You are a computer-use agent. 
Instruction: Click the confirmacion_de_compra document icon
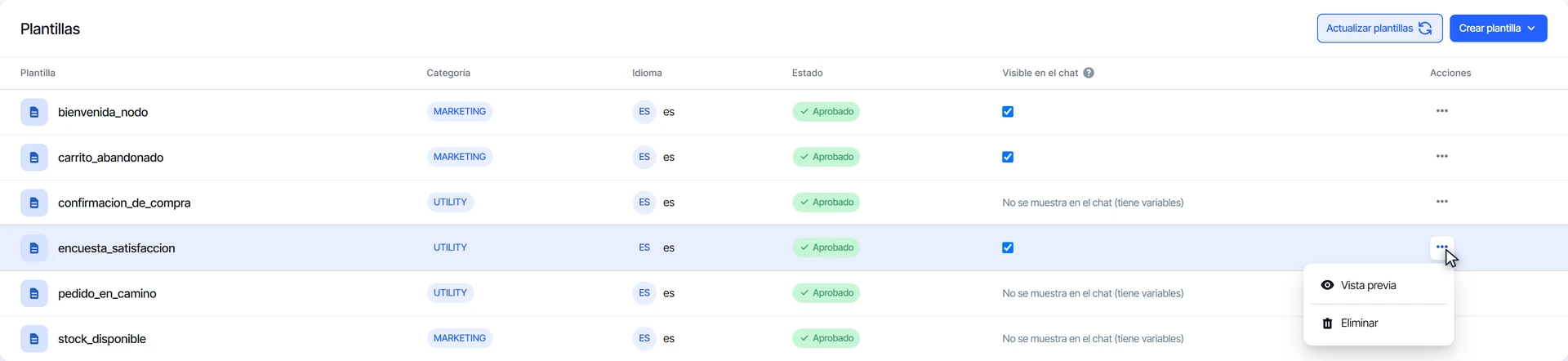[34, 203]
